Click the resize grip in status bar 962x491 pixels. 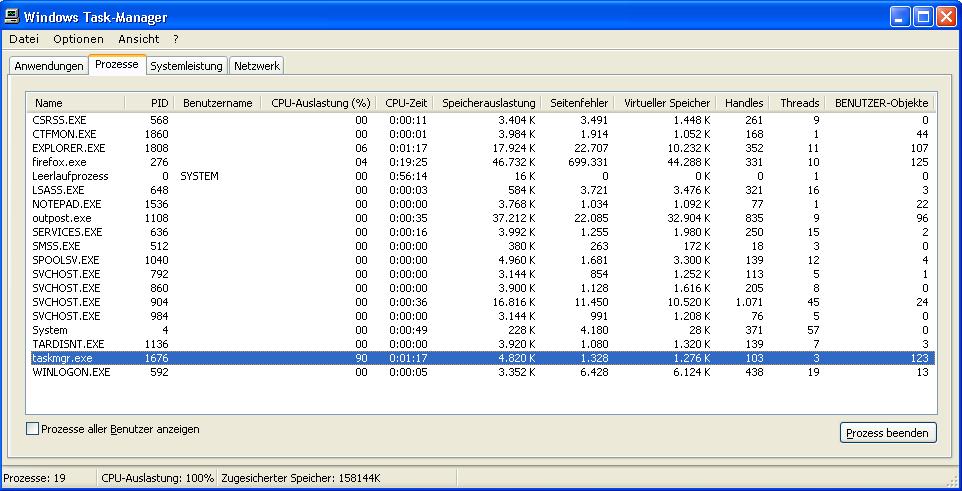coord(952,480)
